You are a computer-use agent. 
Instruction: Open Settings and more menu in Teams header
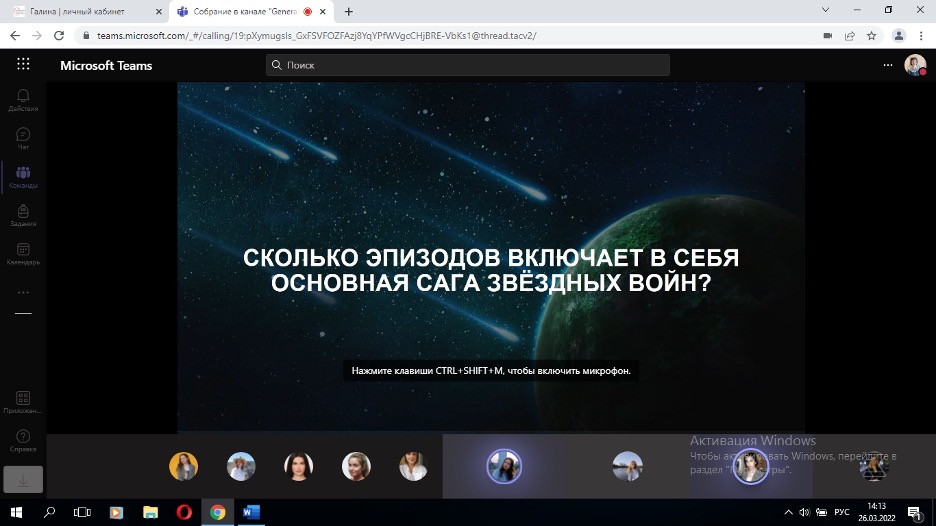pyautogui.click(x=887, y=65)
